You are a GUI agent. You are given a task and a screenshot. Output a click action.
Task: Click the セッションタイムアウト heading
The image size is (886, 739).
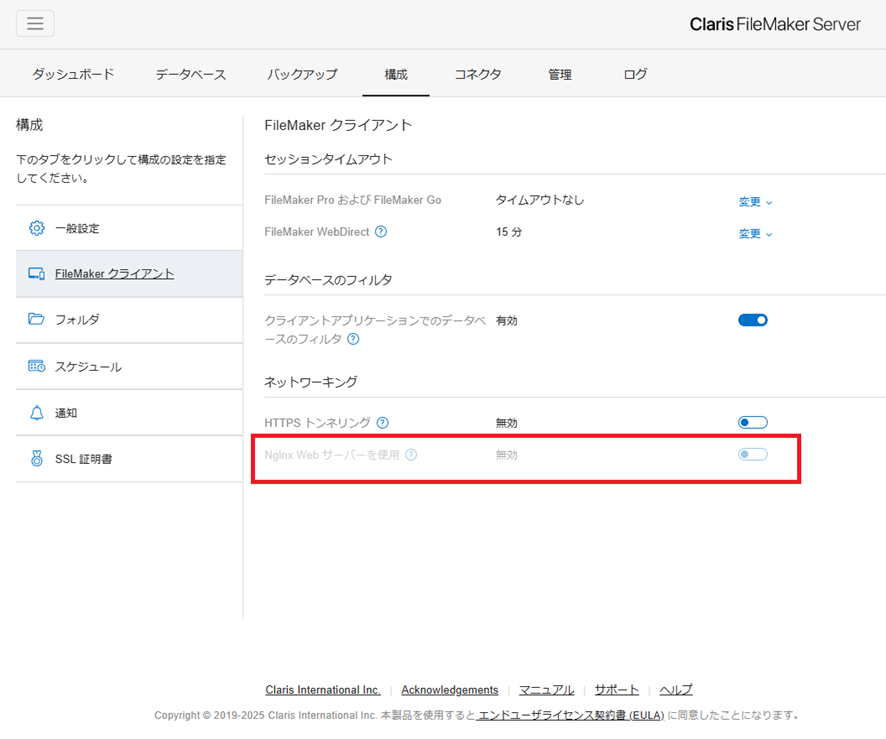(x=328, y=159)
